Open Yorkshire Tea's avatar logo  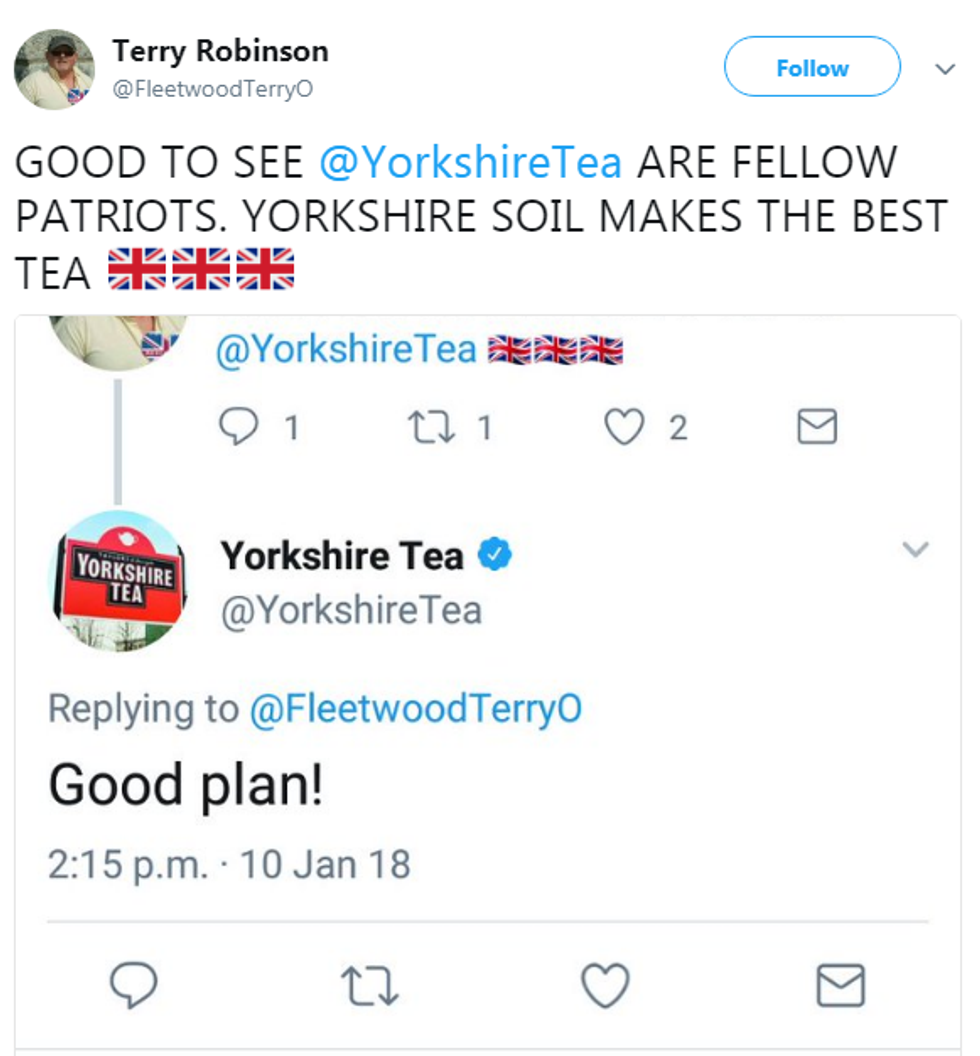click(119, 581)
